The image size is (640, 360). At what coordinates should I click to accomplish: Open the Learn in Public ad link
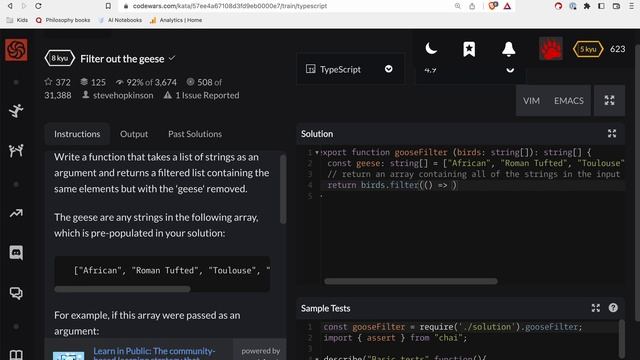coord(154,353)
